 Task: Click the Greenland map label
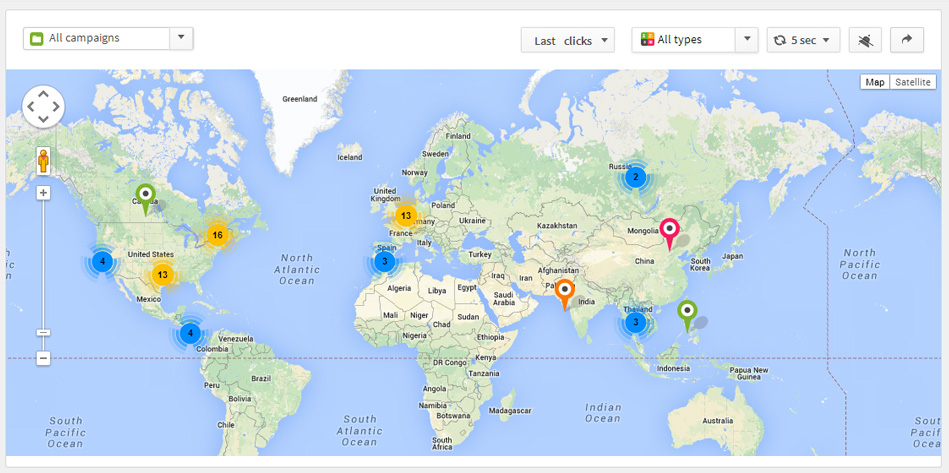point(300,99)
